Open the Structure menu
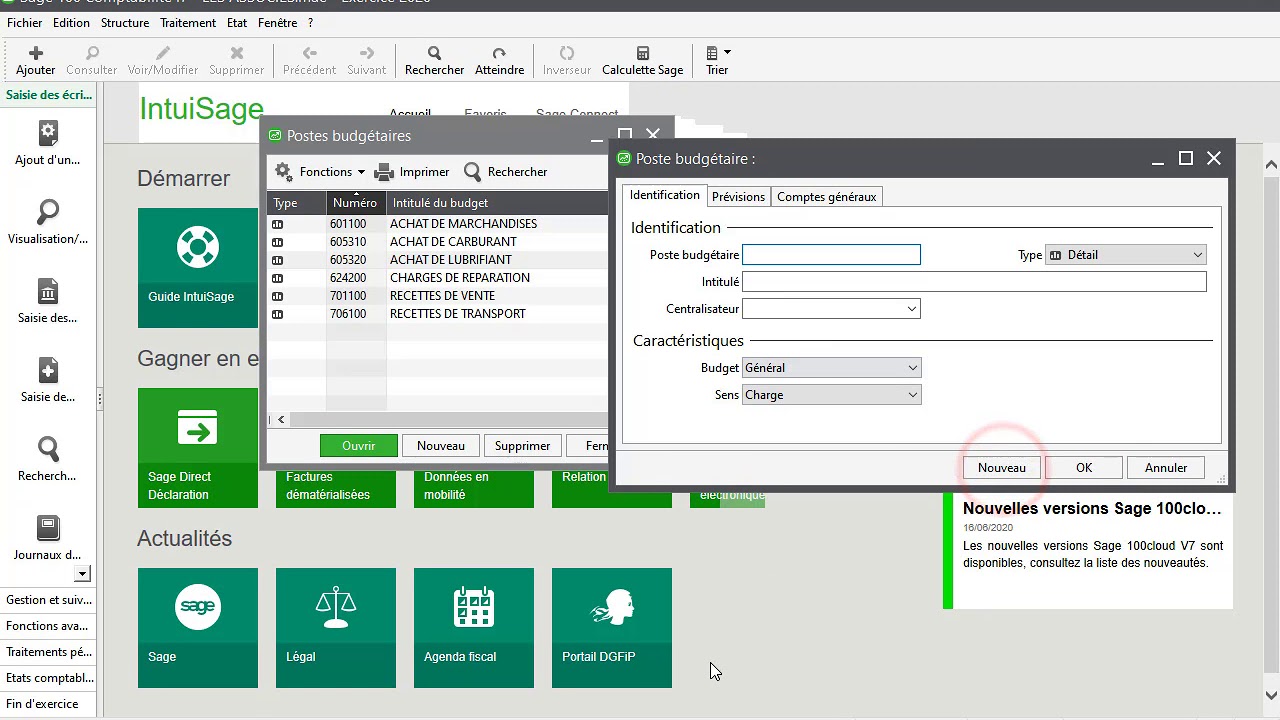 point(125,23)
